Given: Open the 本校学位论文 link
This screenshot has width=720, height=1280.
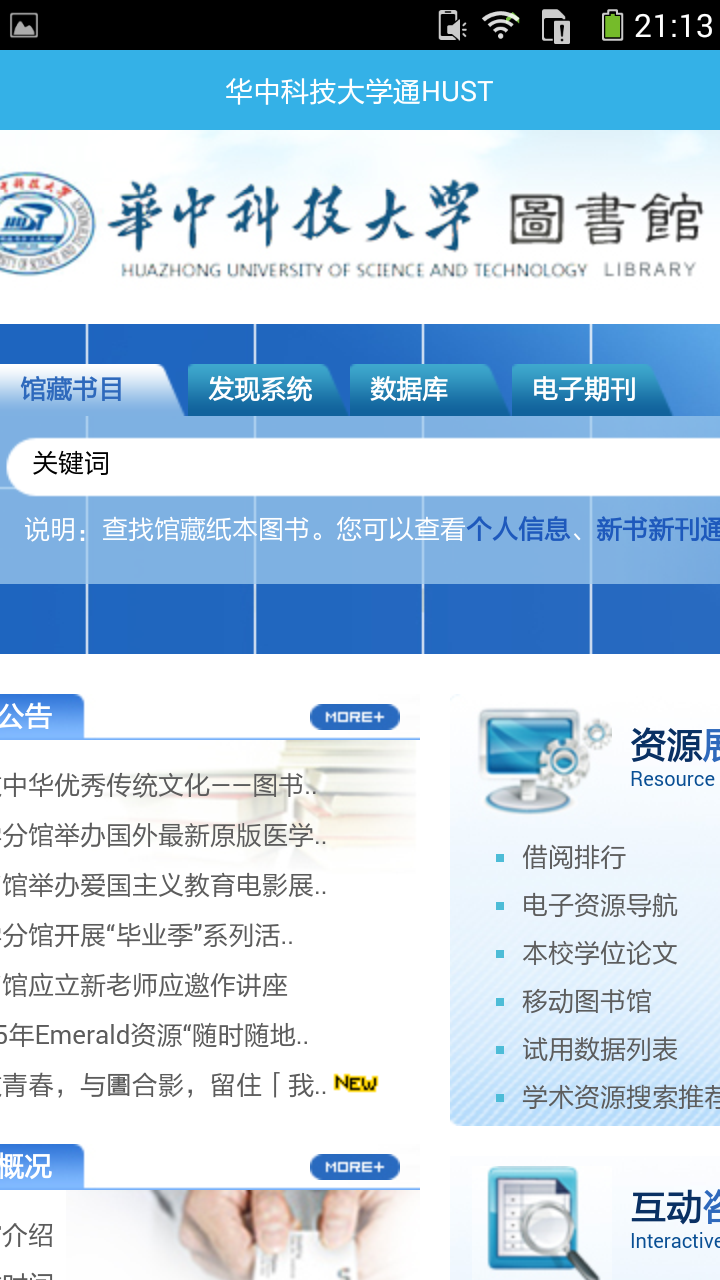Looking at the screenshot, I should 600,953.
